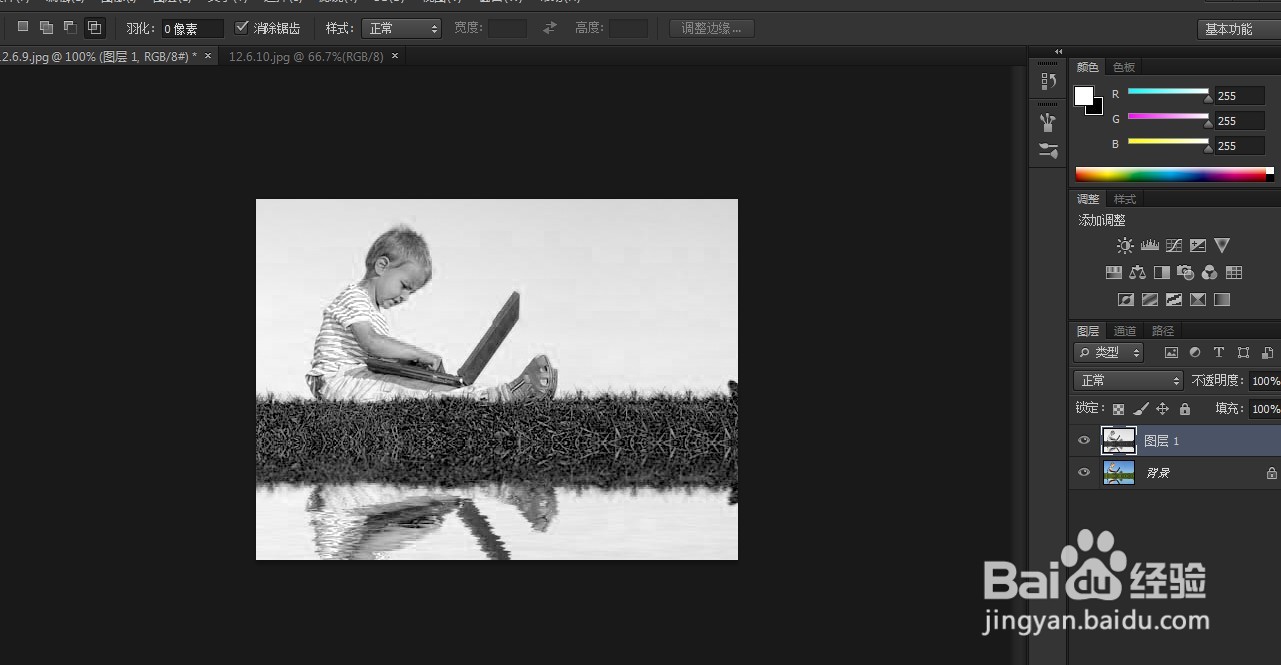Click the 填充 fill value field
Viewport: 1281px width, 665px height.
click(1265, 409)
